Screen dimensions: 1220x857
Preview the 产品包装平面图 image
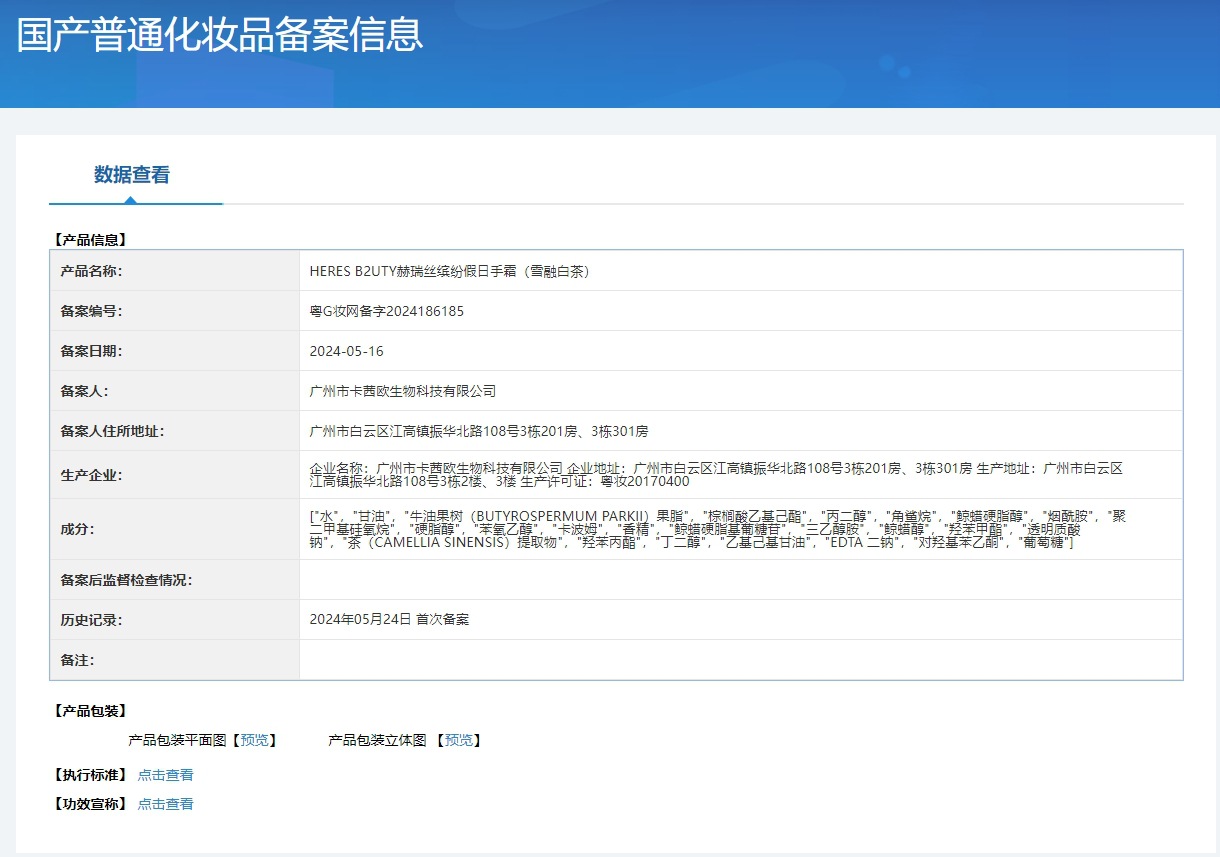(x=254, y=740)
